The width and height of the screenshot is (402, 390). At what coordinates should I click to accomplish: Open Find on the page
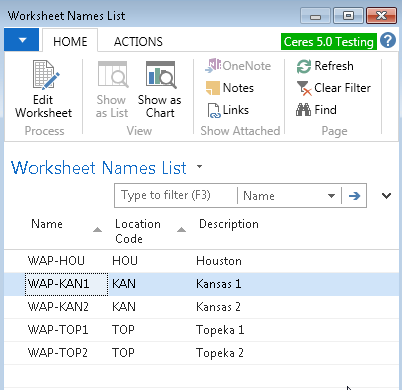(x=316, y=110)
